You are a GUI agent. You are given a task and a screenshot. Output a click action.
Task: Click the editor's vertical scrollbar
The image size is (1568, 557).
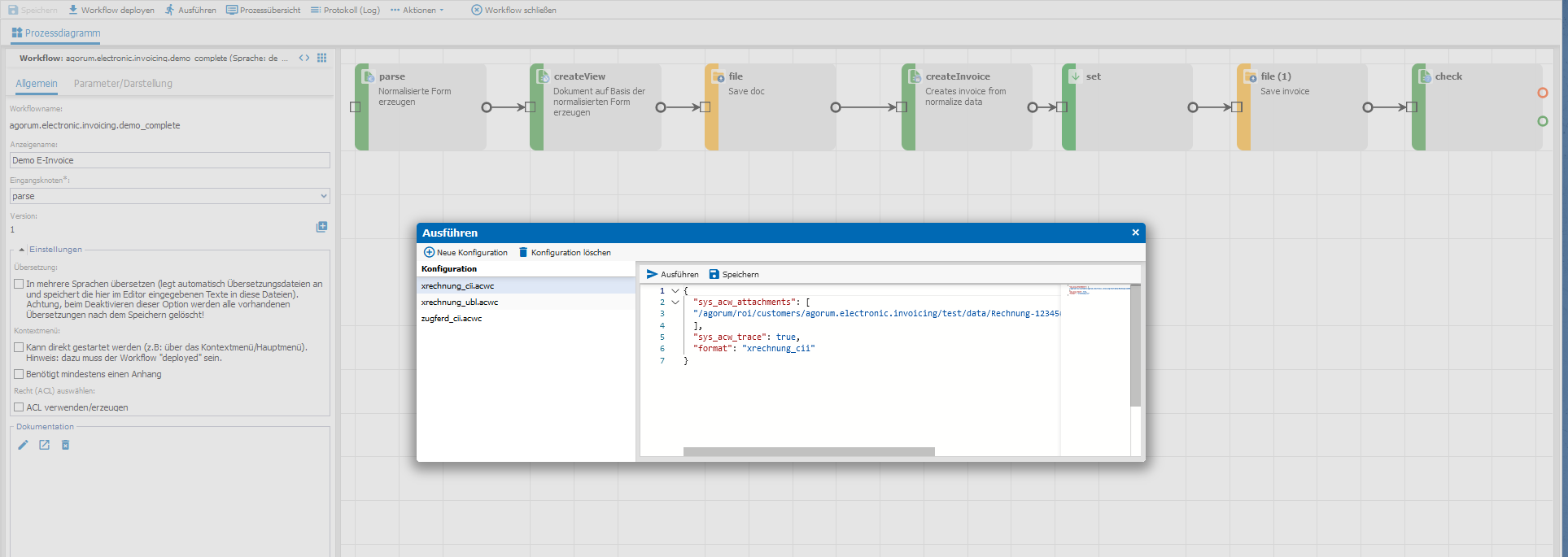pos(1136,346)
